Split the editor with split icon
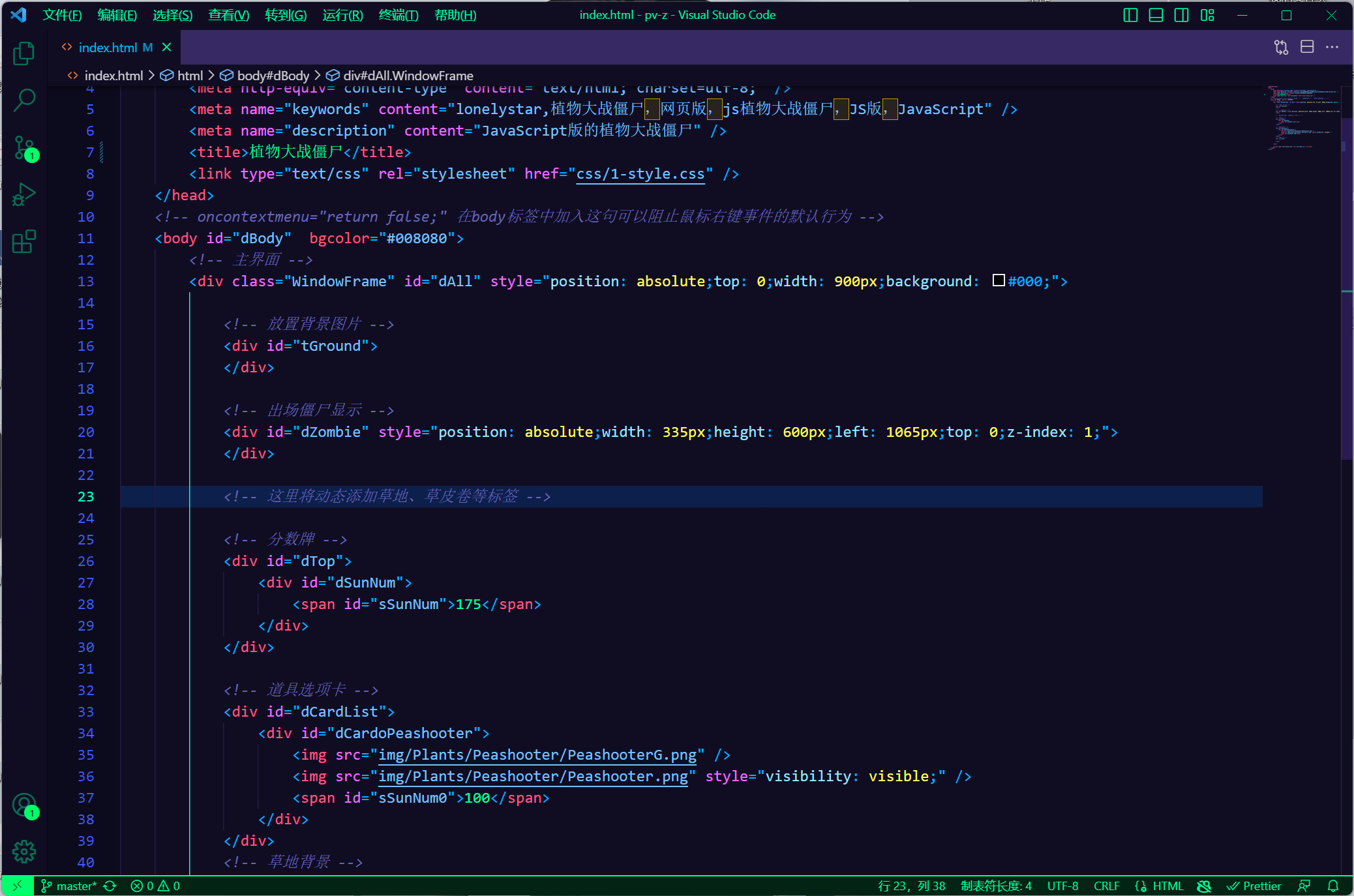 click(1307, 47)
